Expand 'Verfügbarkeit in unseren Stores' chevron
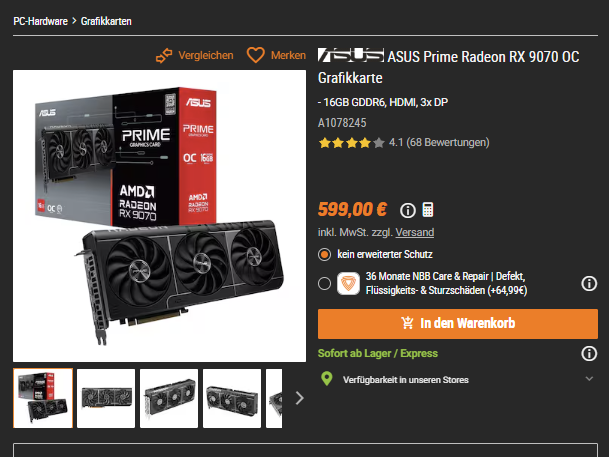609x457 pixels. [589, 379]
